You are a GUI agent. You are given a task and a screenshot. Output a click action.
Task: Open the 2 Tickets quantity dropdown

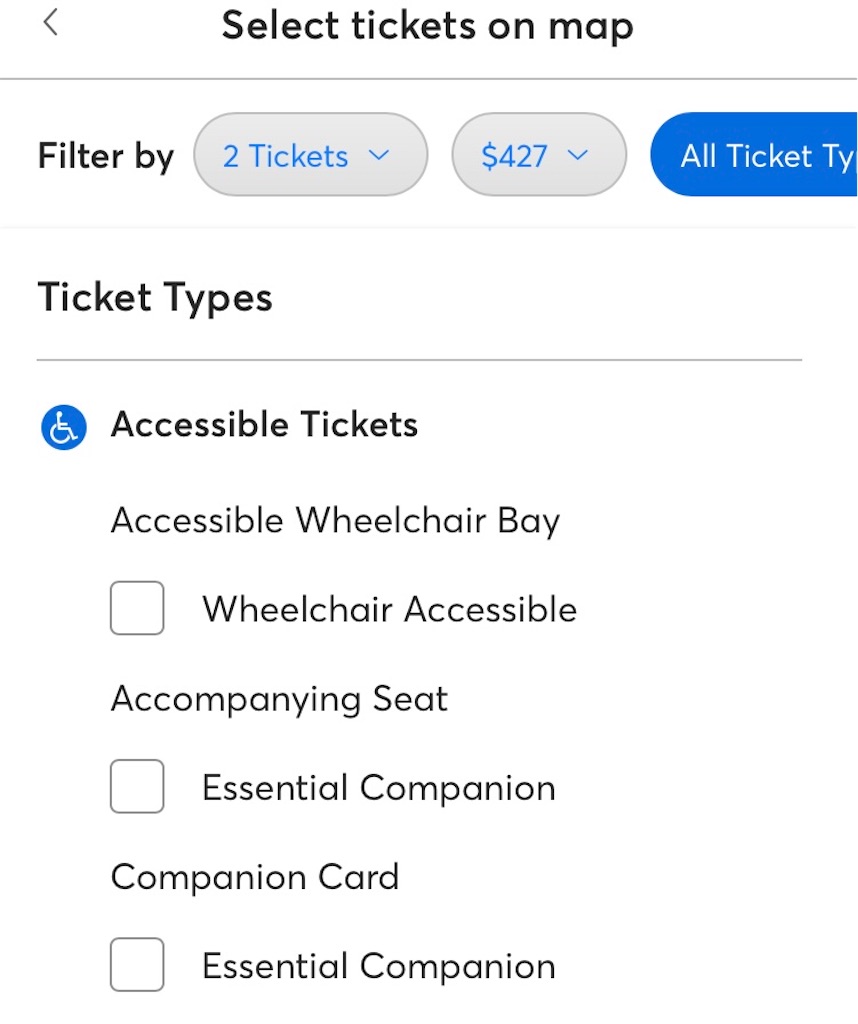pyautogui.click(x=311, y=155)
